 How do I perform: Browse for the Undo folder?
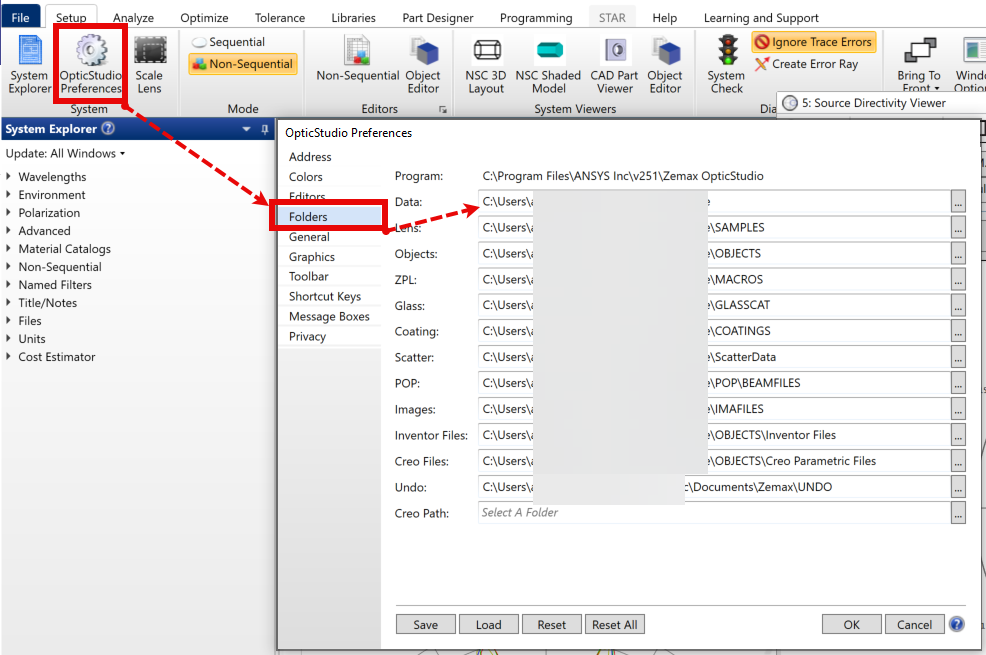click(x=958, y=487)
